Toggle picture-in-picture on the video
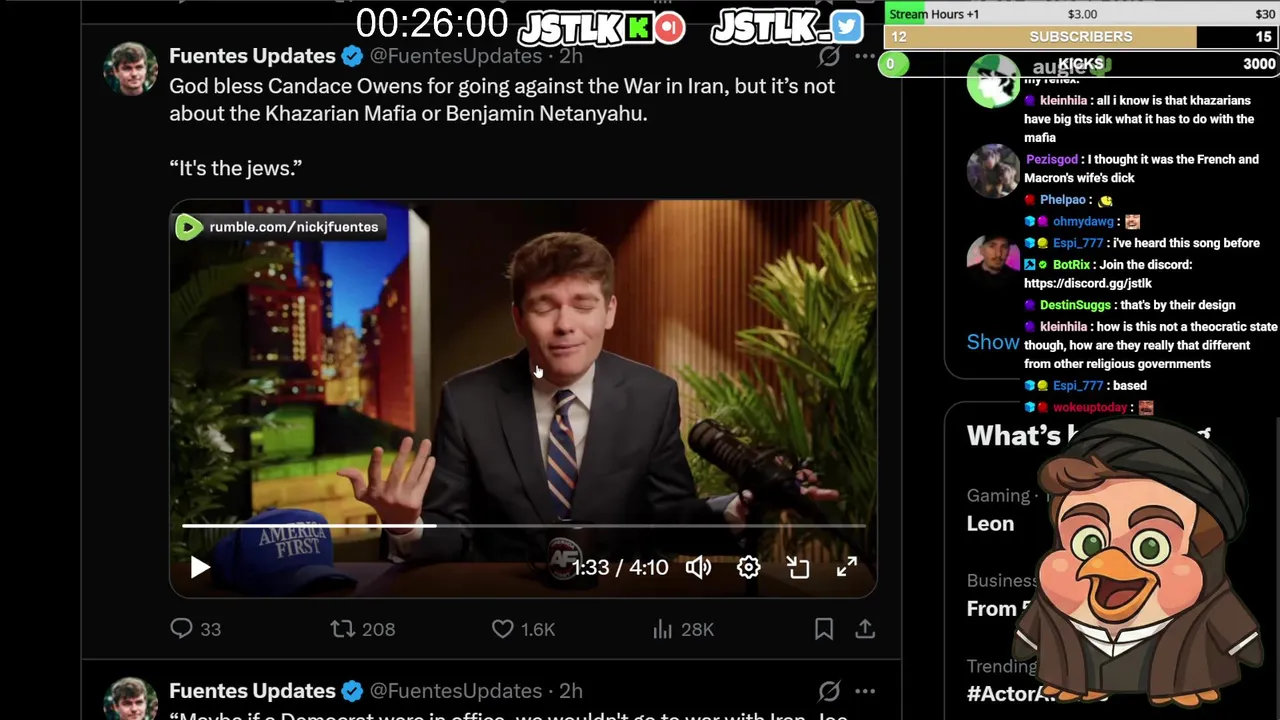 coord(797,567)
